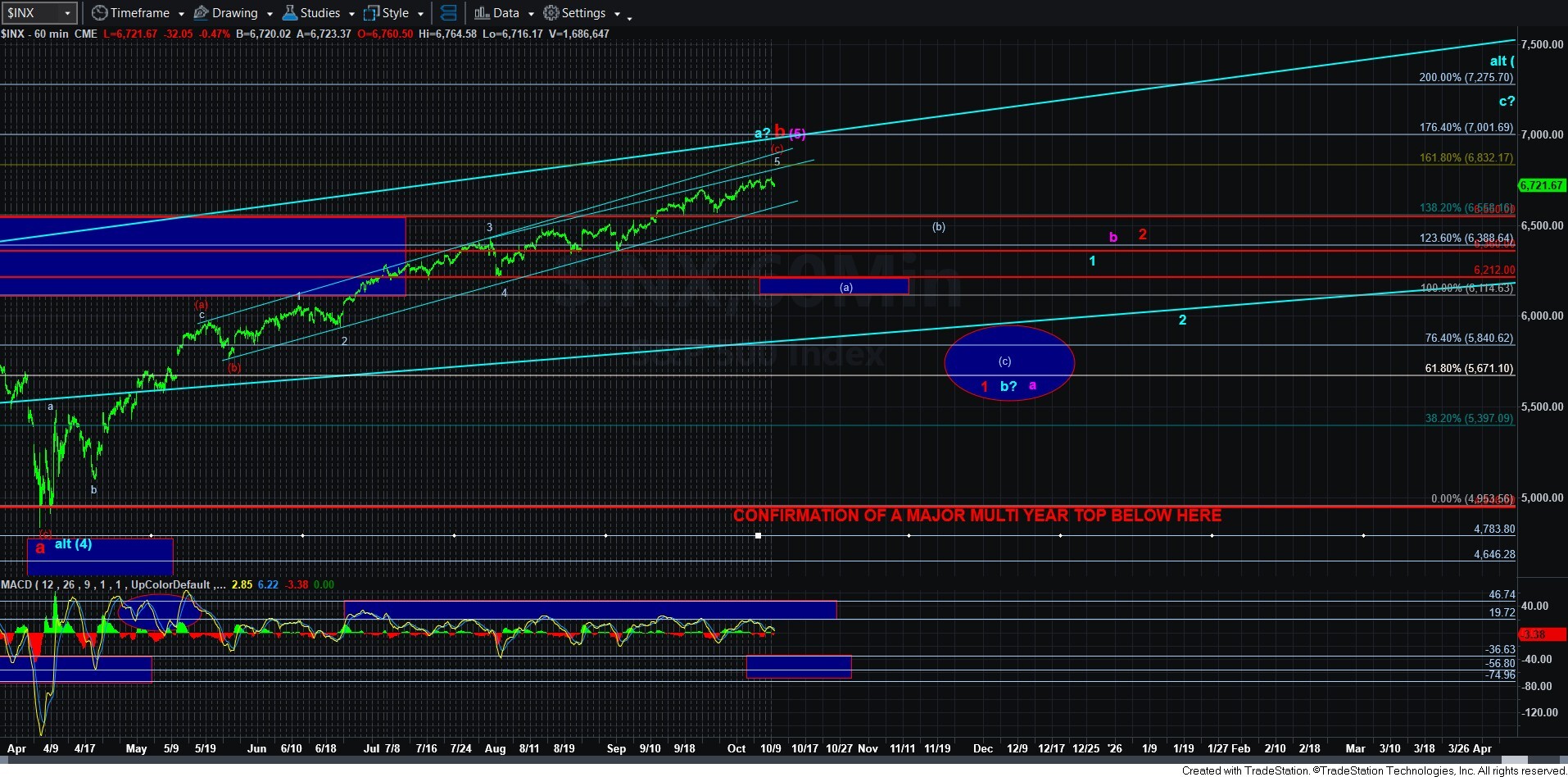Viewport: 1568px width, 777px height.
Task: Open the toolbar overflow arrow after Settings
Action: coord(629,16)
